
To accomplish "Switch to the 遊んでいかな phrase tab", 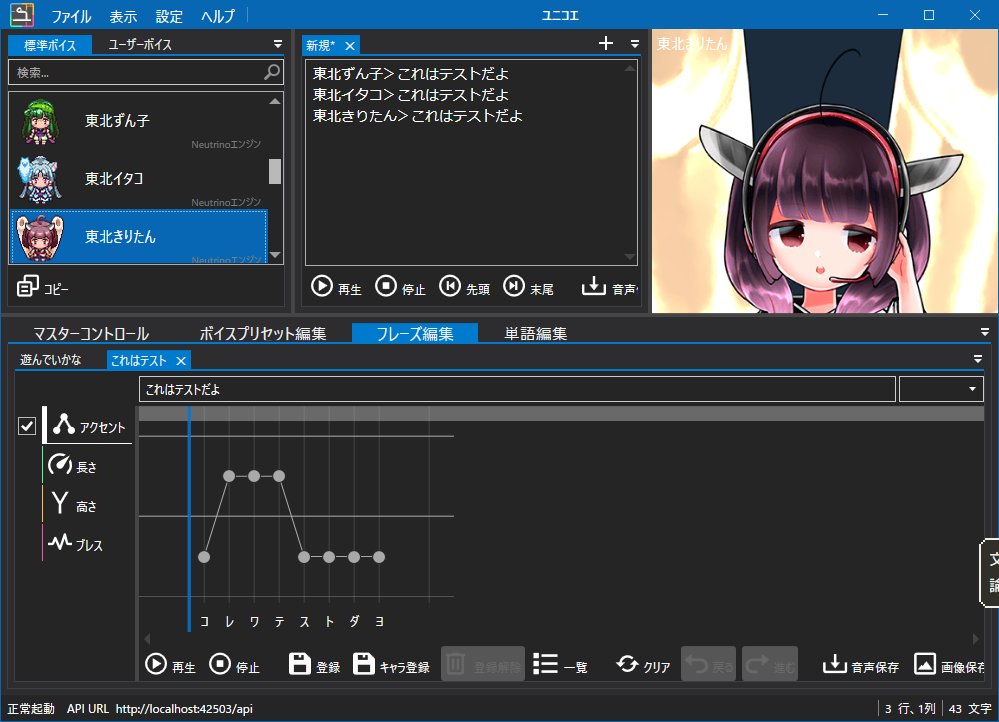I will (x=51, y=360).
